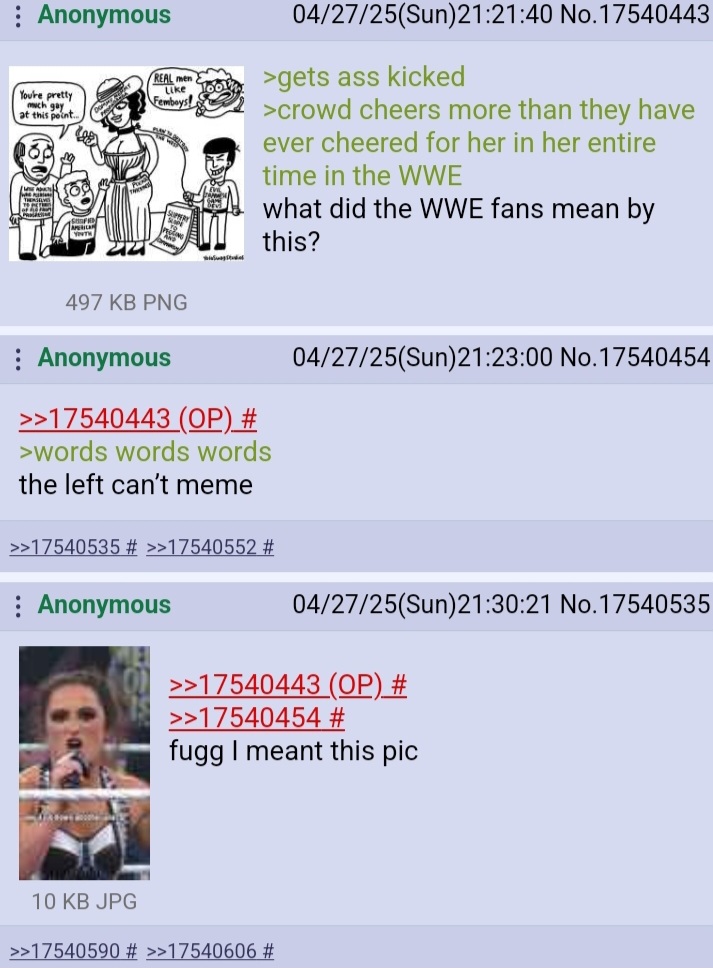Follow backlink >>17540606 under third post
Viewport: 713px width, 968px height.
[201, 951]
